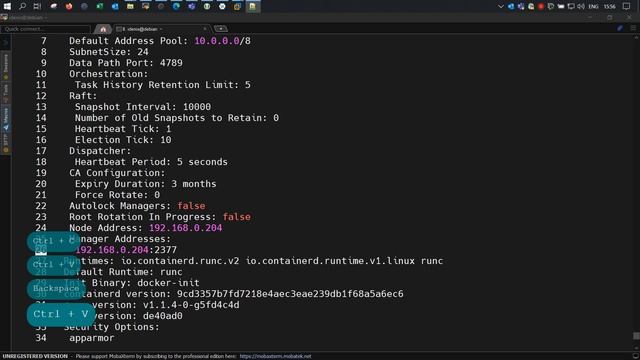Open the Windows notification center

(627, 6)
